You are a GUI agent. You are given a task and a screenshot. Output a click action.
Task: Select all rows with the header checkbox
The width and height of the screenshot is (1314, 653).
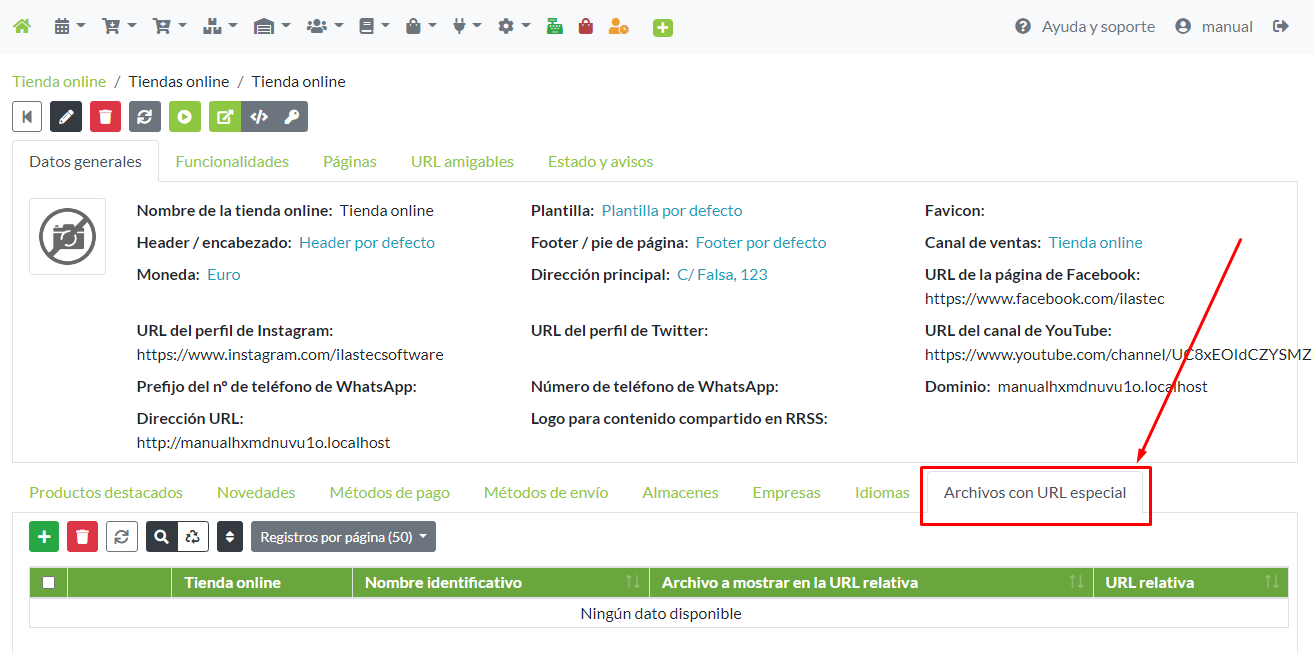tap(47, 582)
